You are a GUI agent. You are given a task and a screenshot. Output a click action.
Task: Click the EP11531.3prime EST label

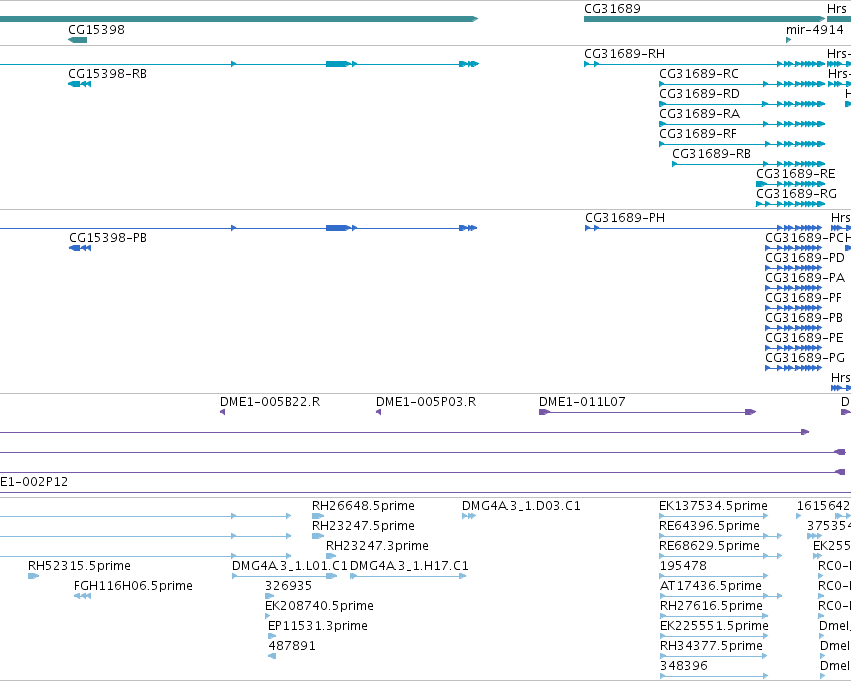point(317,626)
